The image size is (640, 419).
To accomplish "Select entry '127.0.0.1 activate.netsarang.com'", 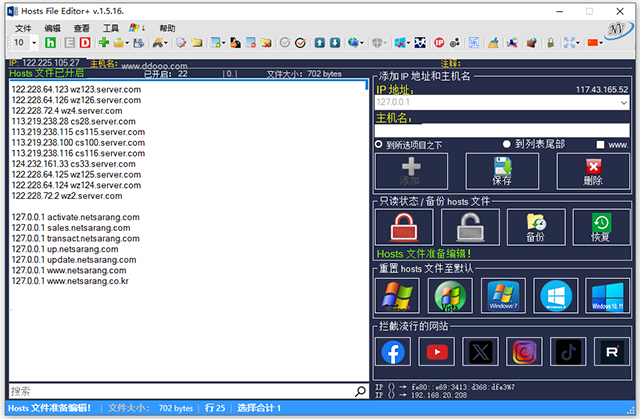I will (76, 217).
